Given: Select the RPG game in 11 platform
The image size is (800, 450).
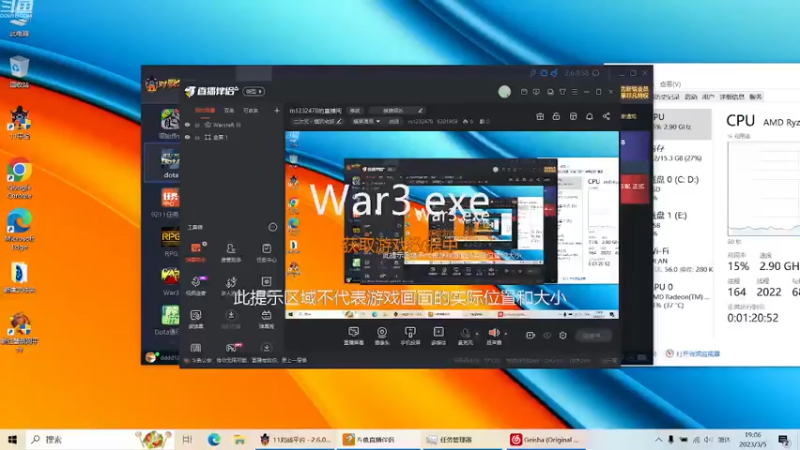Looking at the screenshot, I should pos(170,242).
